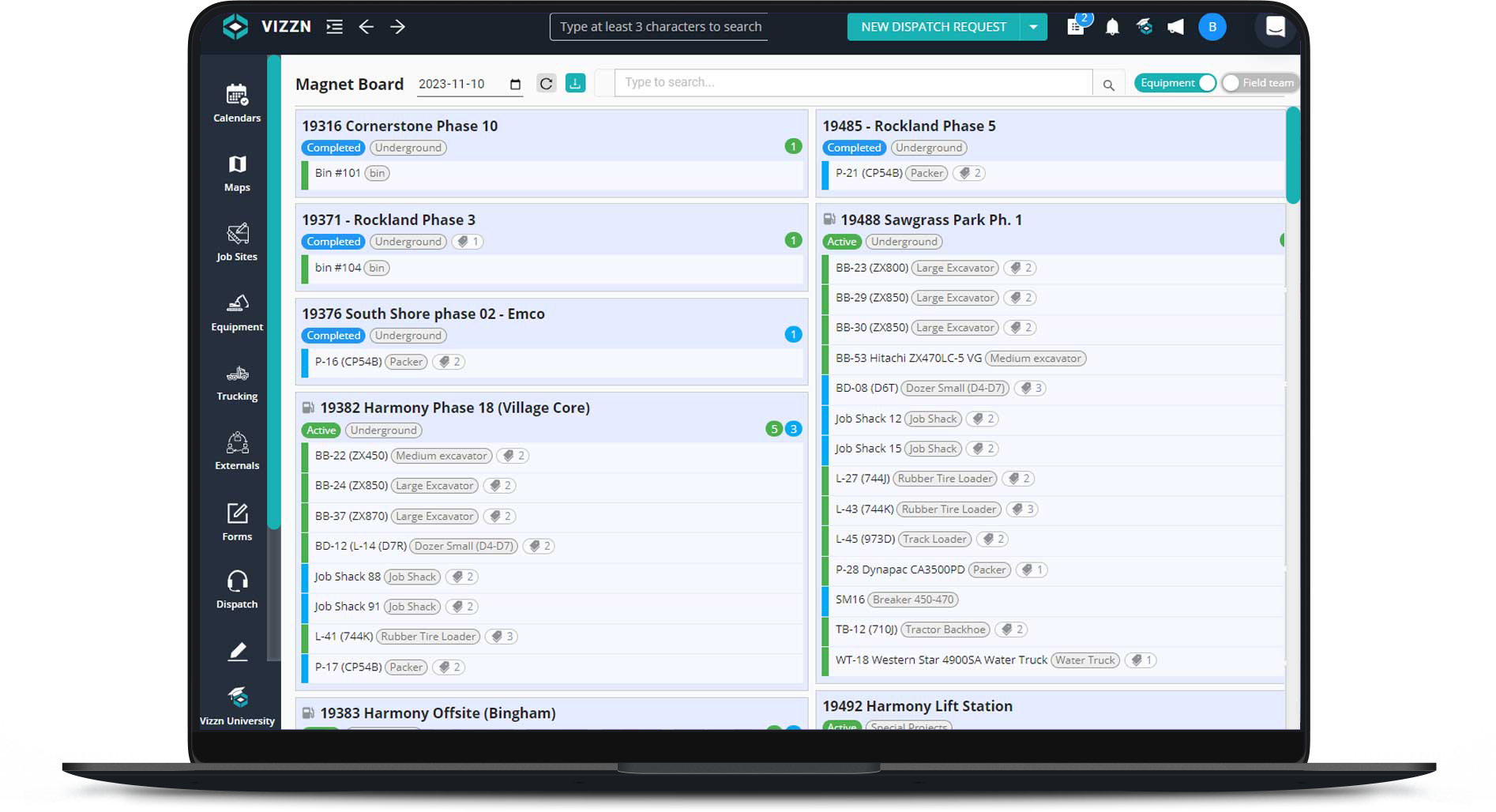Viewport: 1496px width, 812px height.
Task: Focus the Type to search field
Action: (x=853, y=82)
